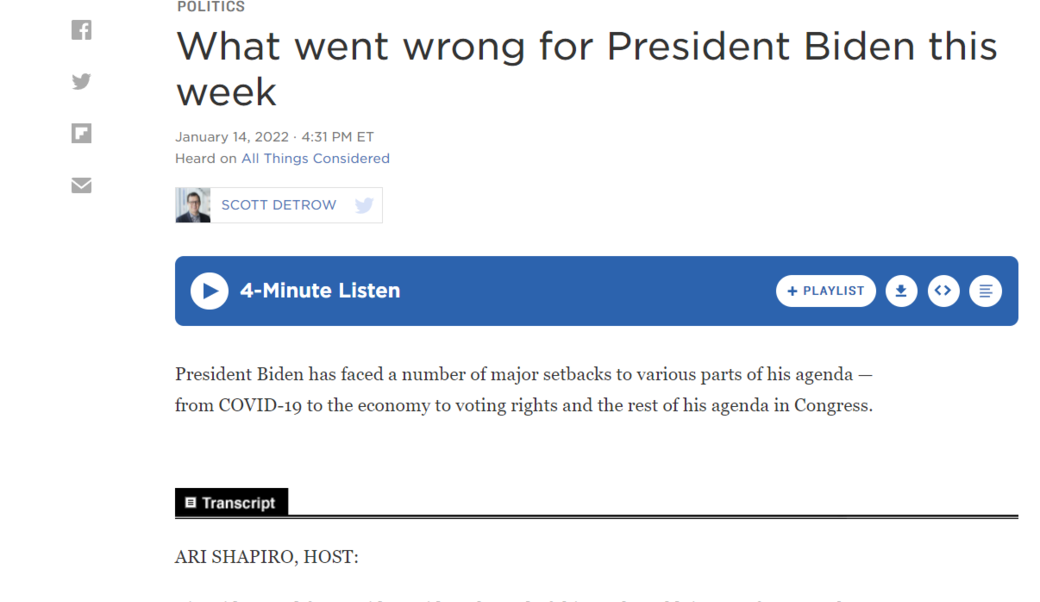Share the article by email
Image resolution: width=1040 pixels, height=602 pixels.
(x=82, y=185)
